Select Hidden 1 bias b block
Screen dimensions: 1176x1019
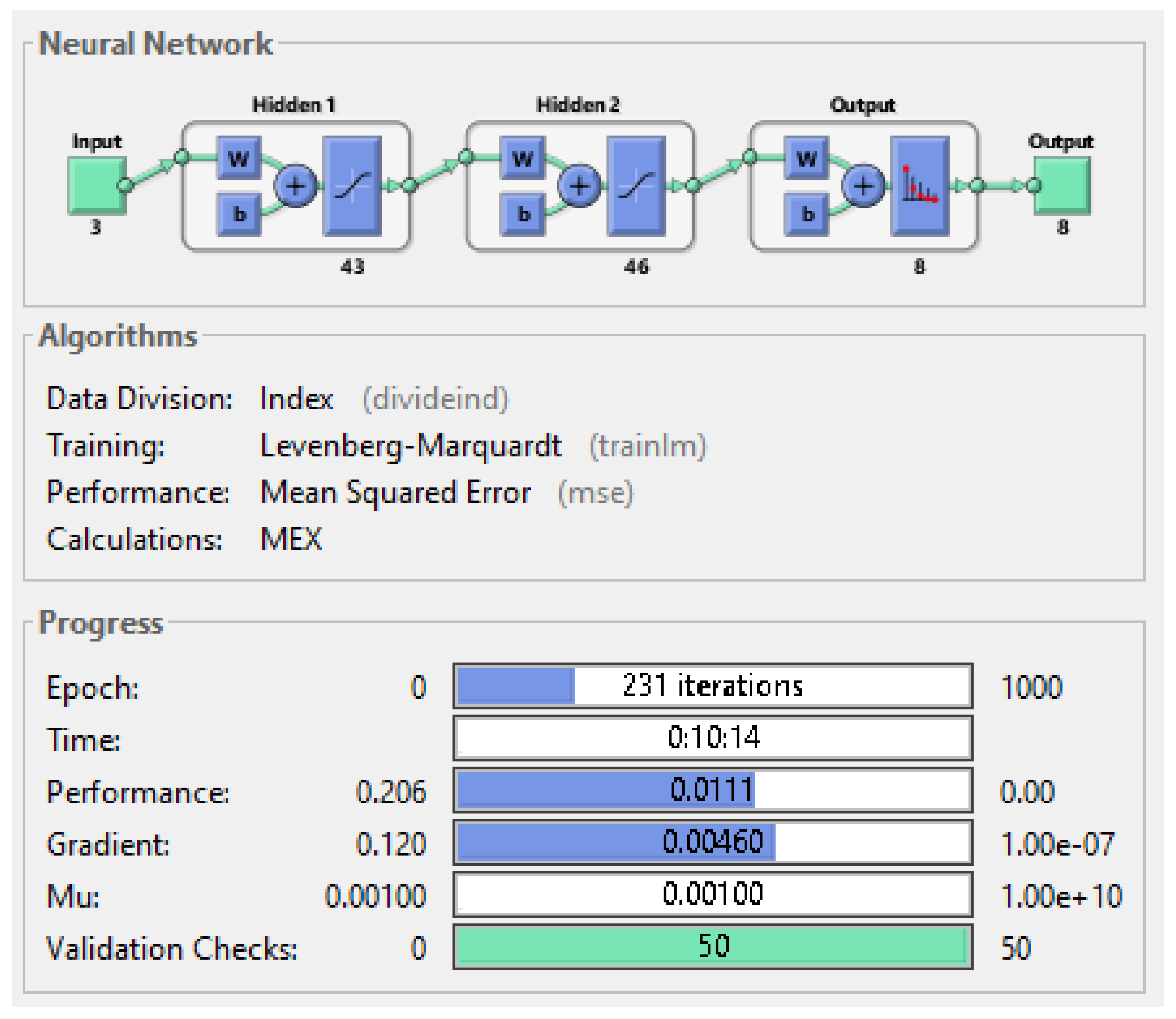(x=239, y=214)
